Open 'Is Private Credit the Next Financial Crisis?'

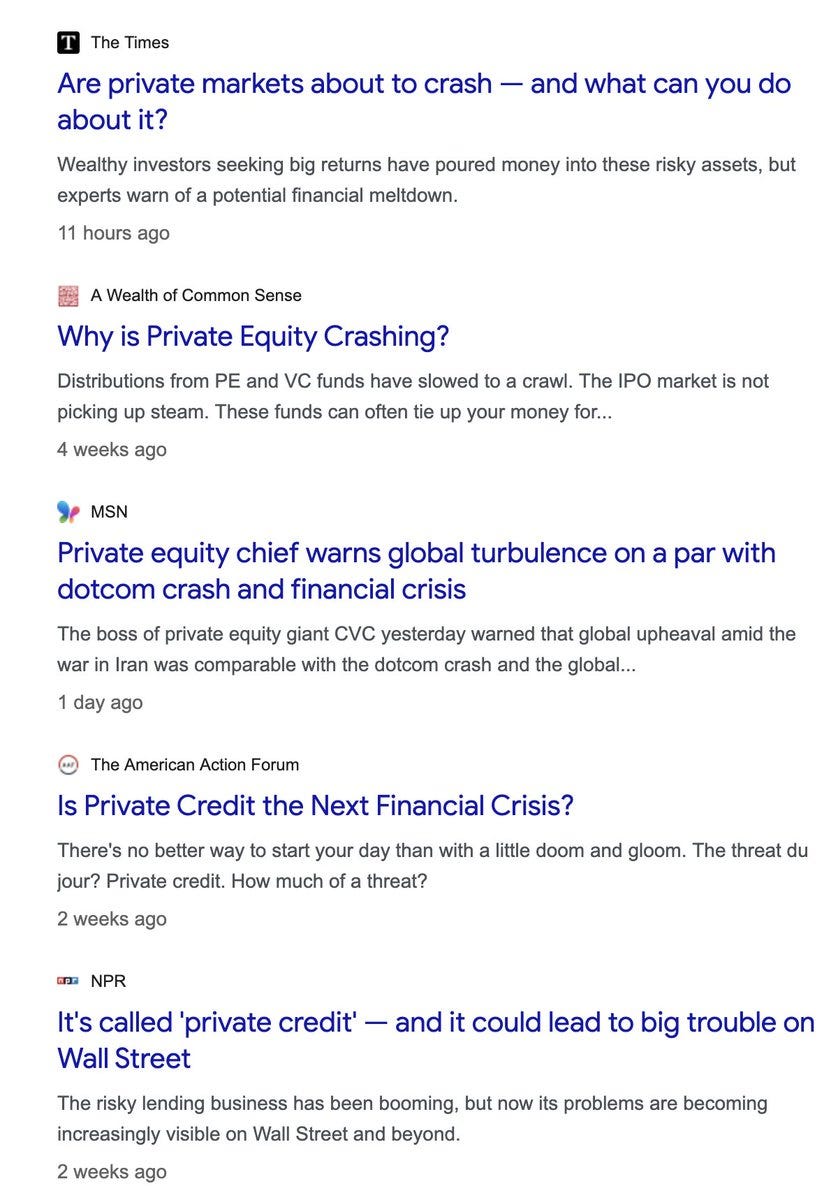click(315, 805)
